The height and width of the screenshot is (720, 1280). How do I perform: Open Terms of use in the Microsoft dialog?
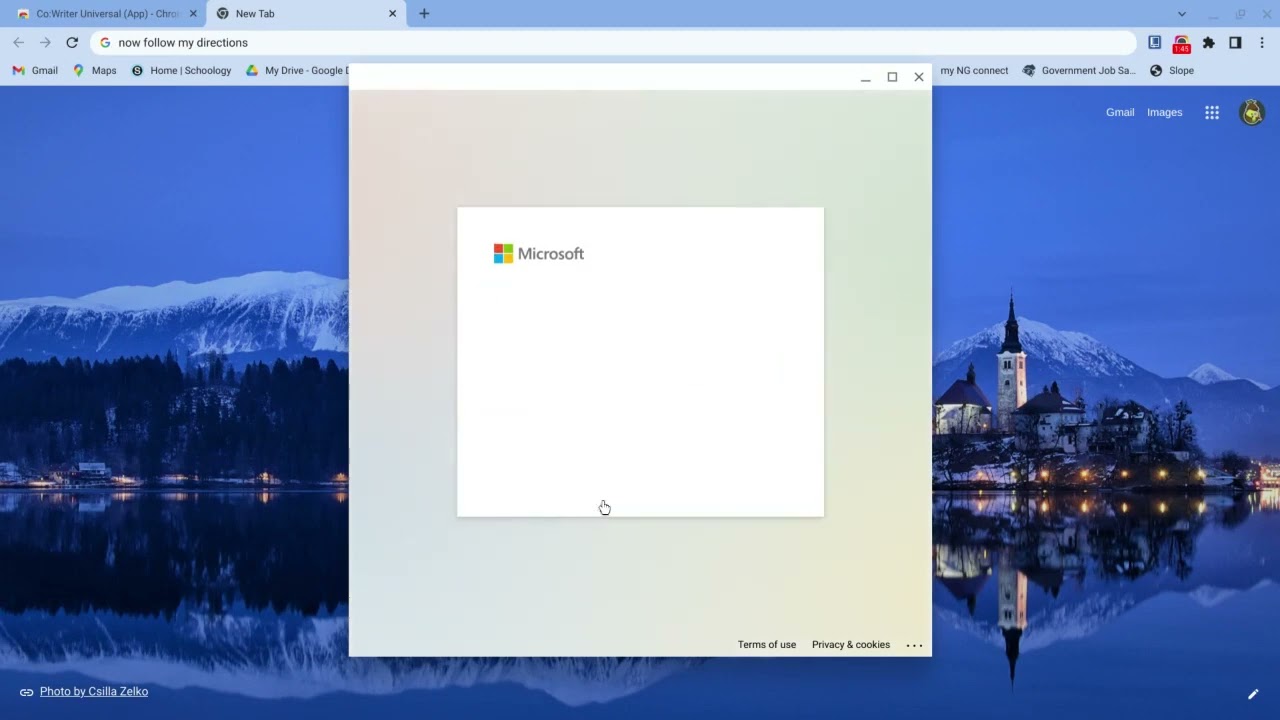tap(767, 645)
